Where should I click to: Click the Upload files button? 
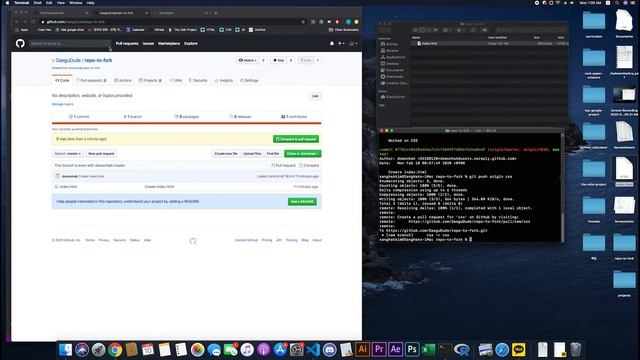pyautogui.click(x=252, y=153)
